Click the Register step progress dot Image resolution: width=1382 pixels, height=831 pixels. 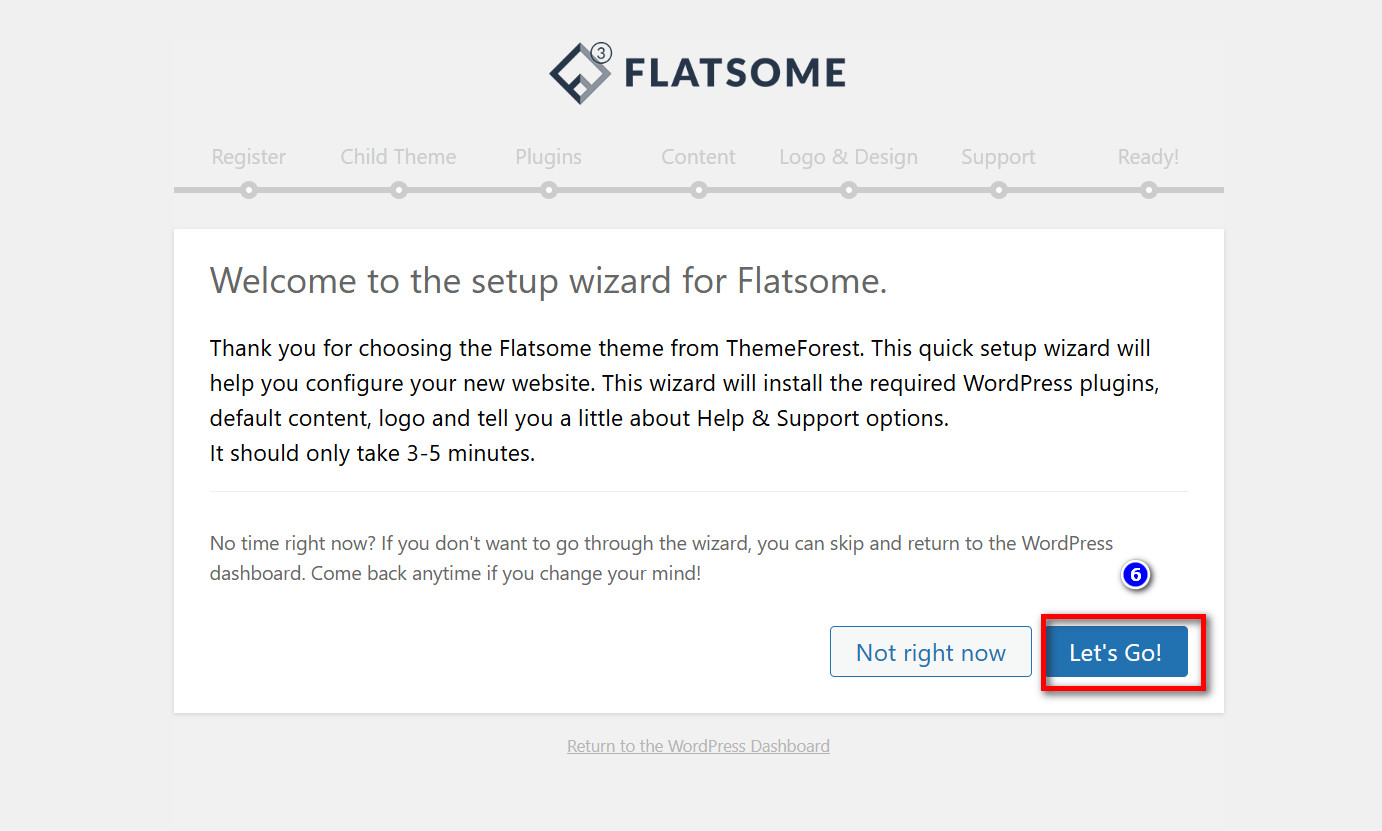coord(248,188)
